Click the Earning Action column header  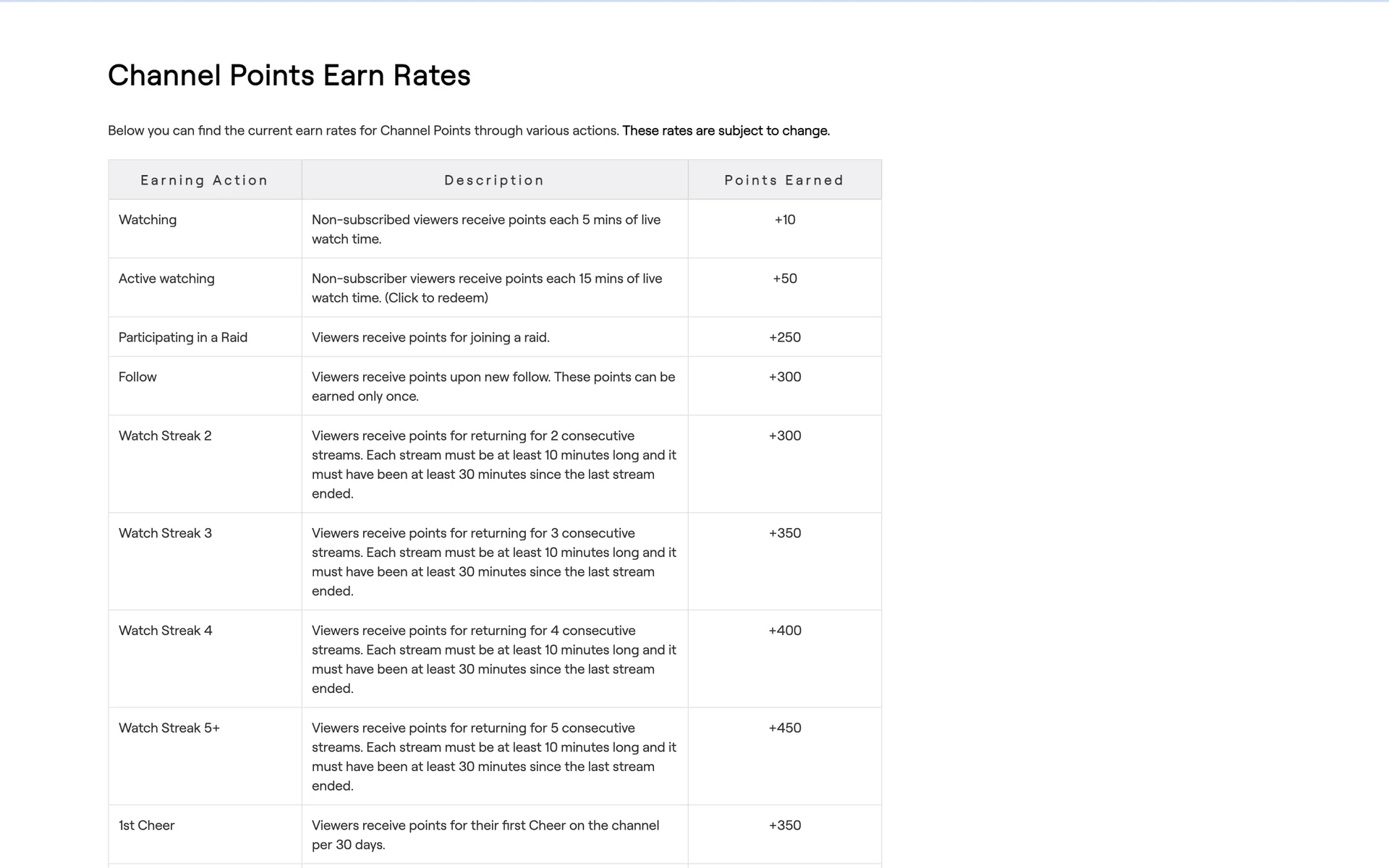click(x=204, y=180)
